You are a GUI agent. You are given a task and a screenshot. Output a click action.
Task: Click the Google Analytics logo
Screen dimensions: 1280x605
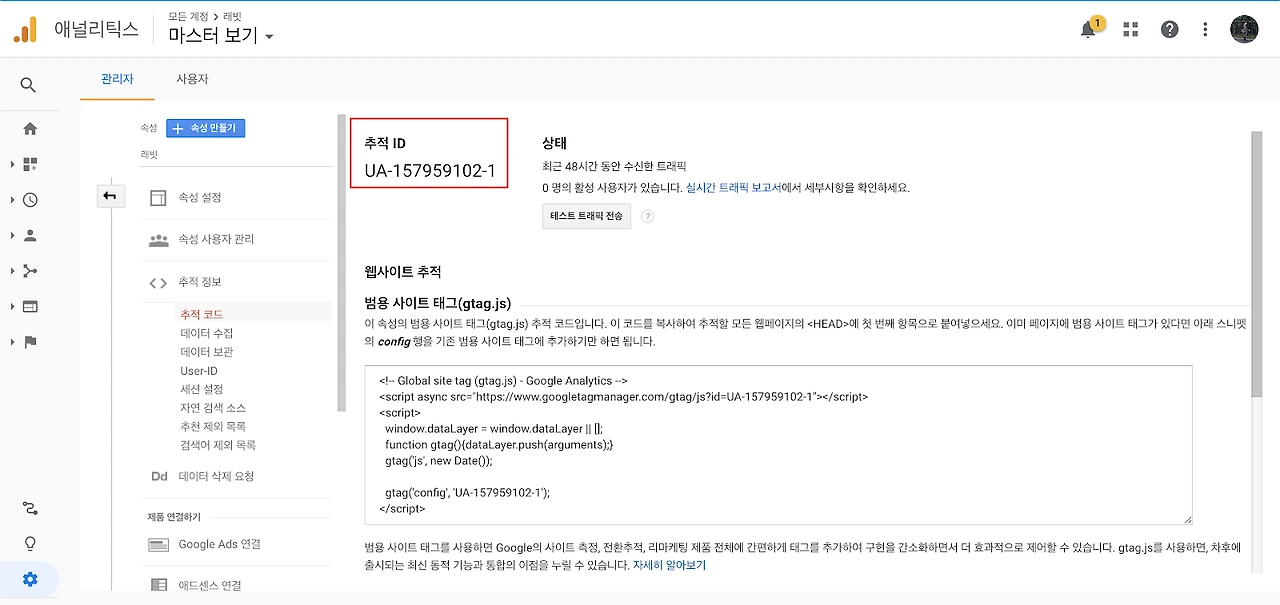pos(25,30)
